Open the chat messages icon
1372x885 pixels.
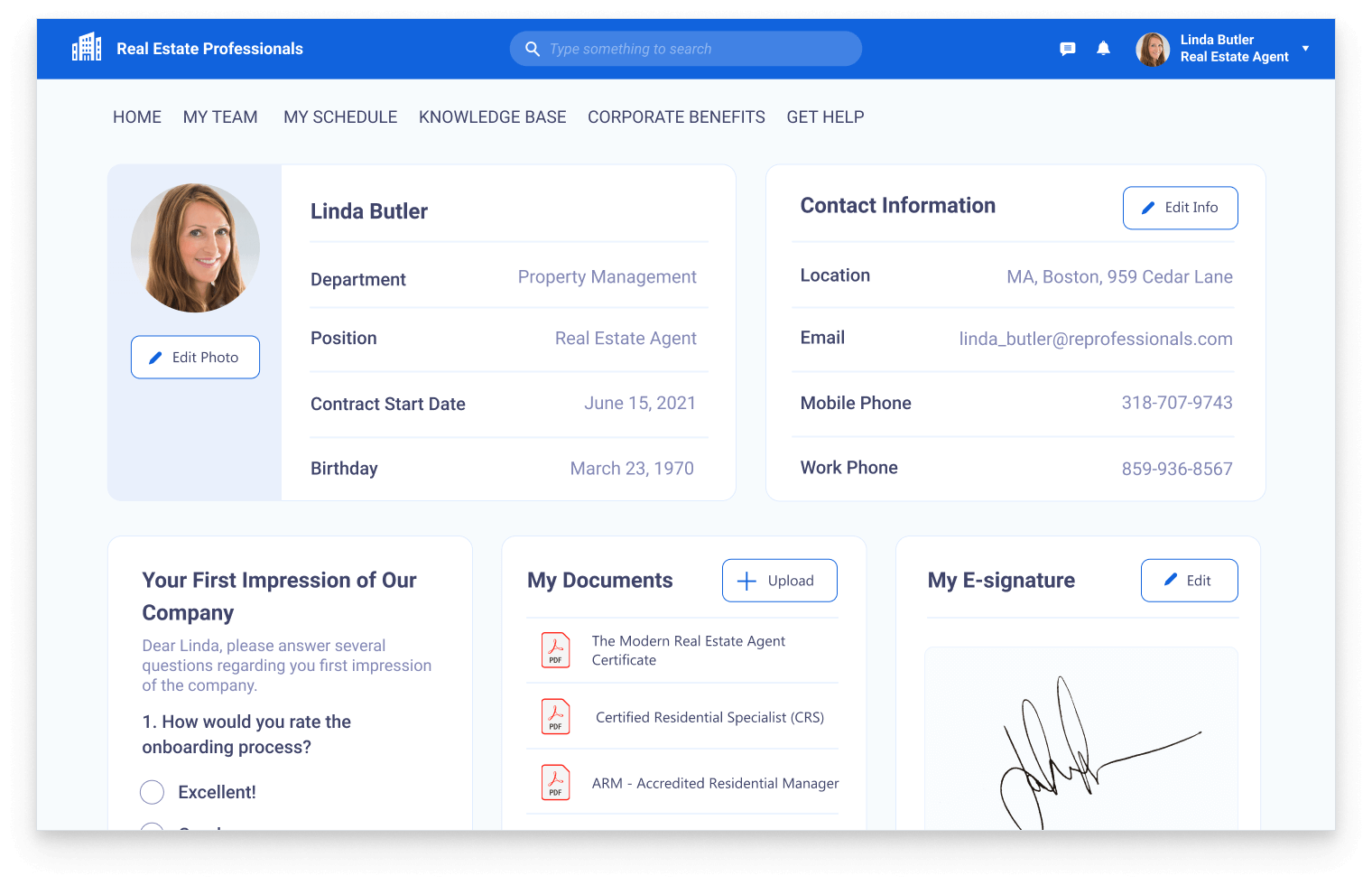(x=1067, y=49)
